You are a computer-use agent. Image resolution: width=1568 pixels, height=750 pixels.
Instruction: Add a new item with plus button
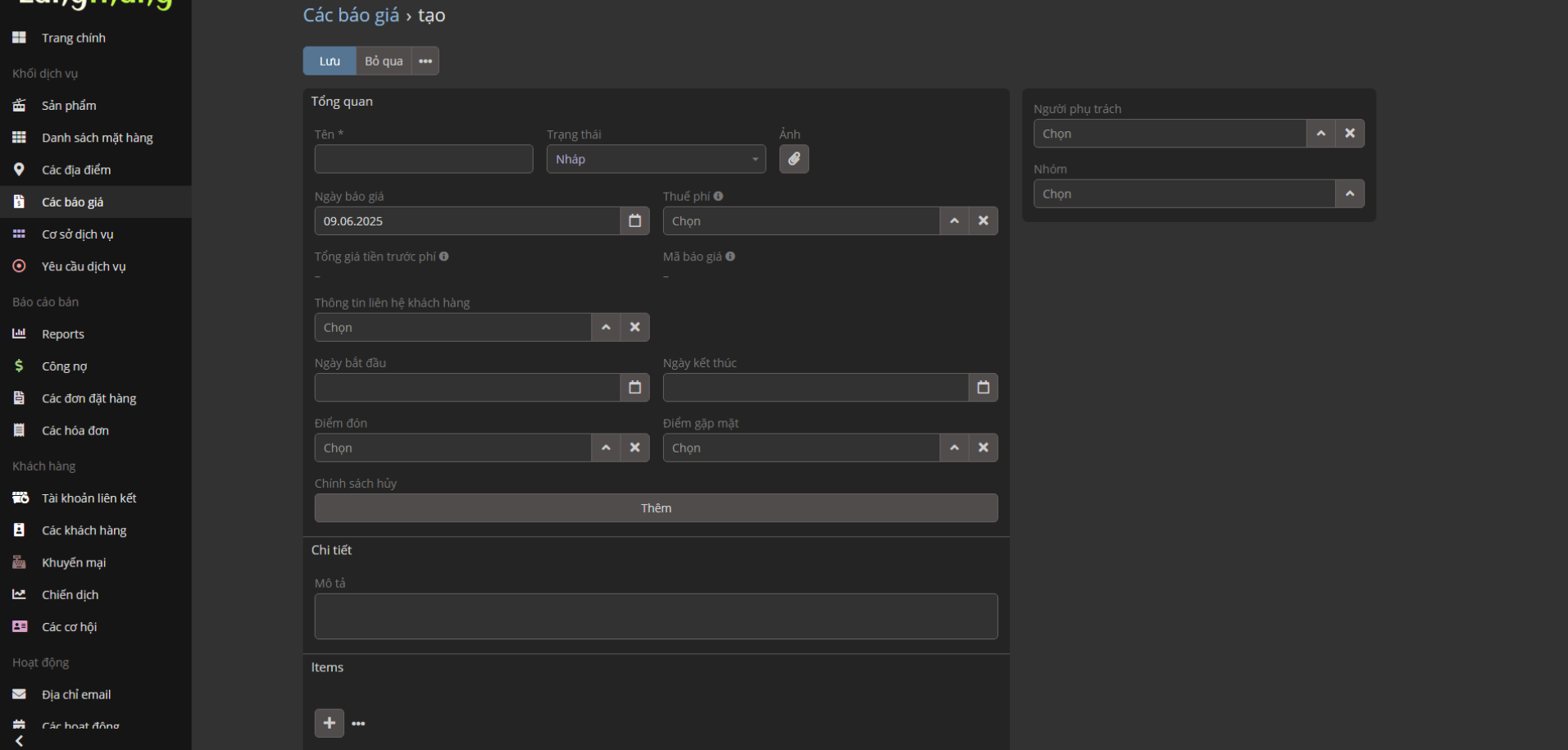point(329,723)
